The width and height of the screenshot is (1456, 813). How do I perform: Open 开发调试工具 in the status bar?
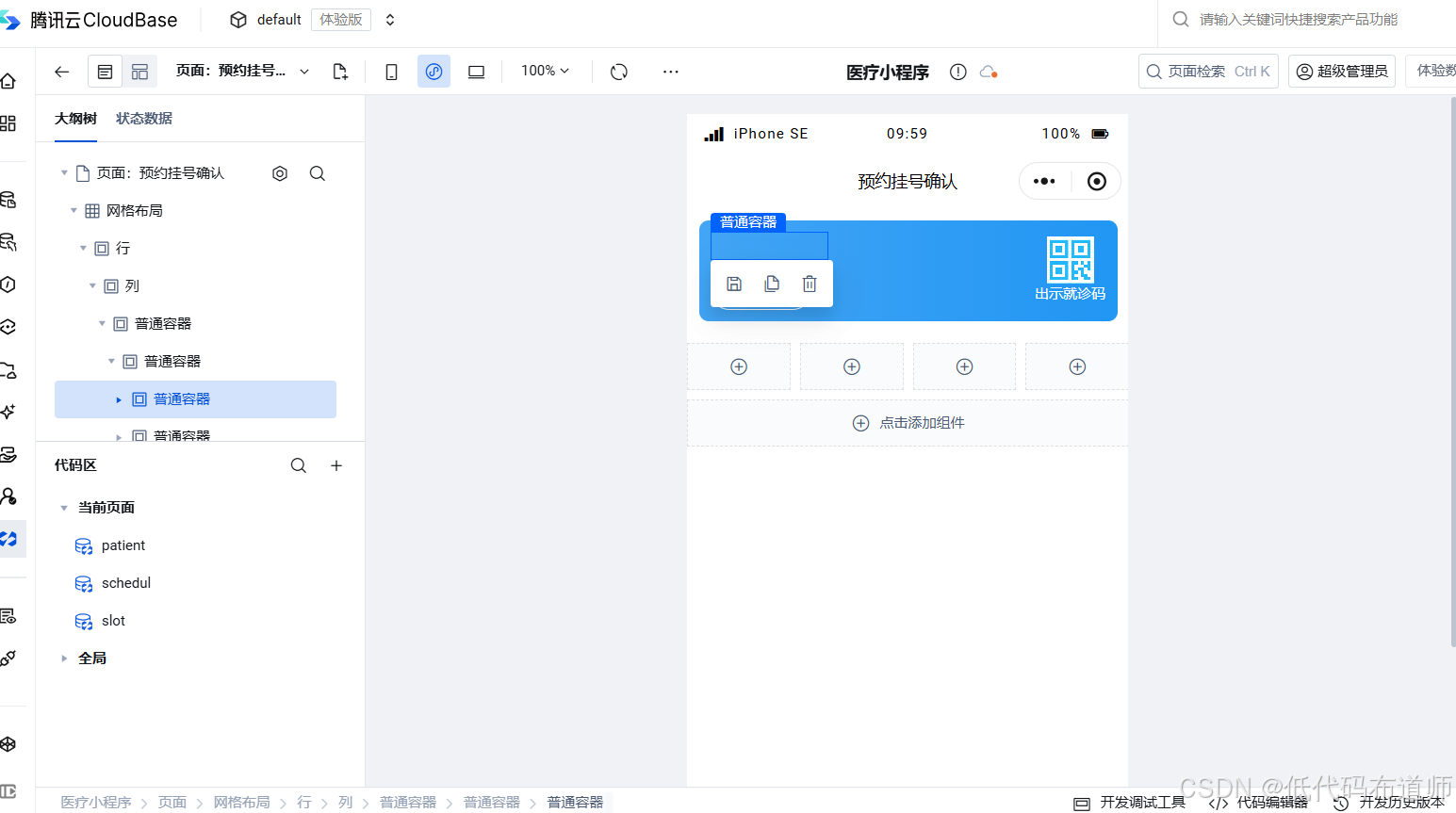click(x=1140, y=802)
